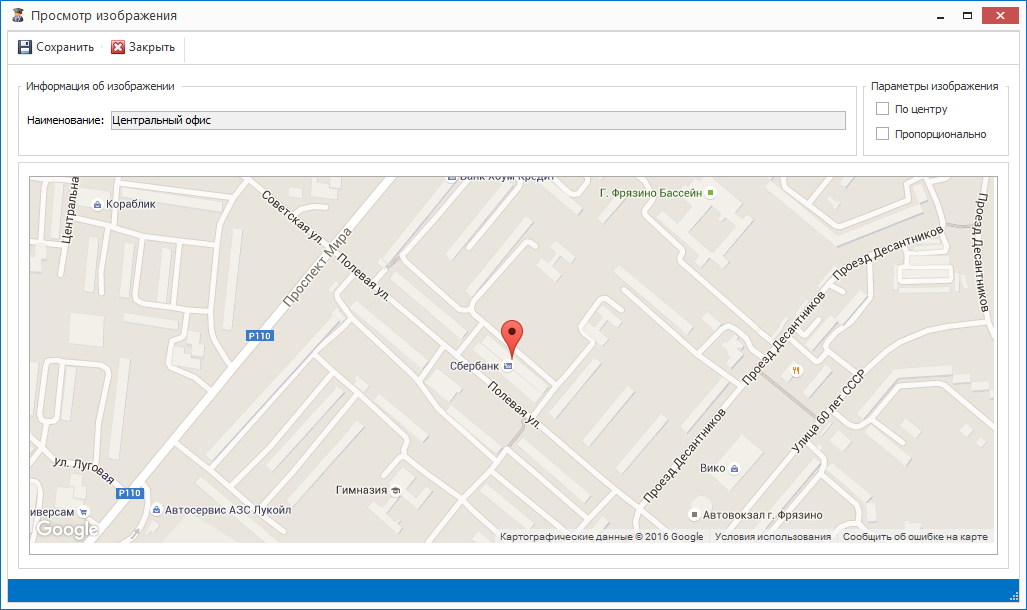Click the Google logo on the map
The width and height of the screenshot is (1027, 610).
67,529
